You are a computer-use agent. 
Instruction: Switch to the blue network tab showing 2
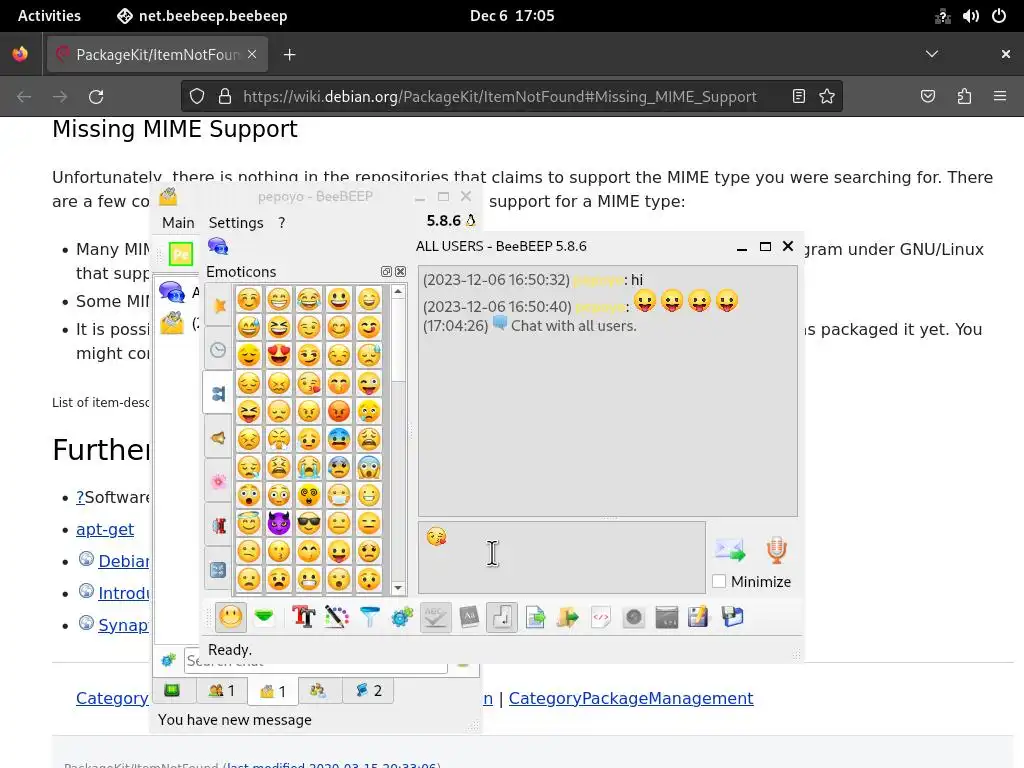[368, 690]
